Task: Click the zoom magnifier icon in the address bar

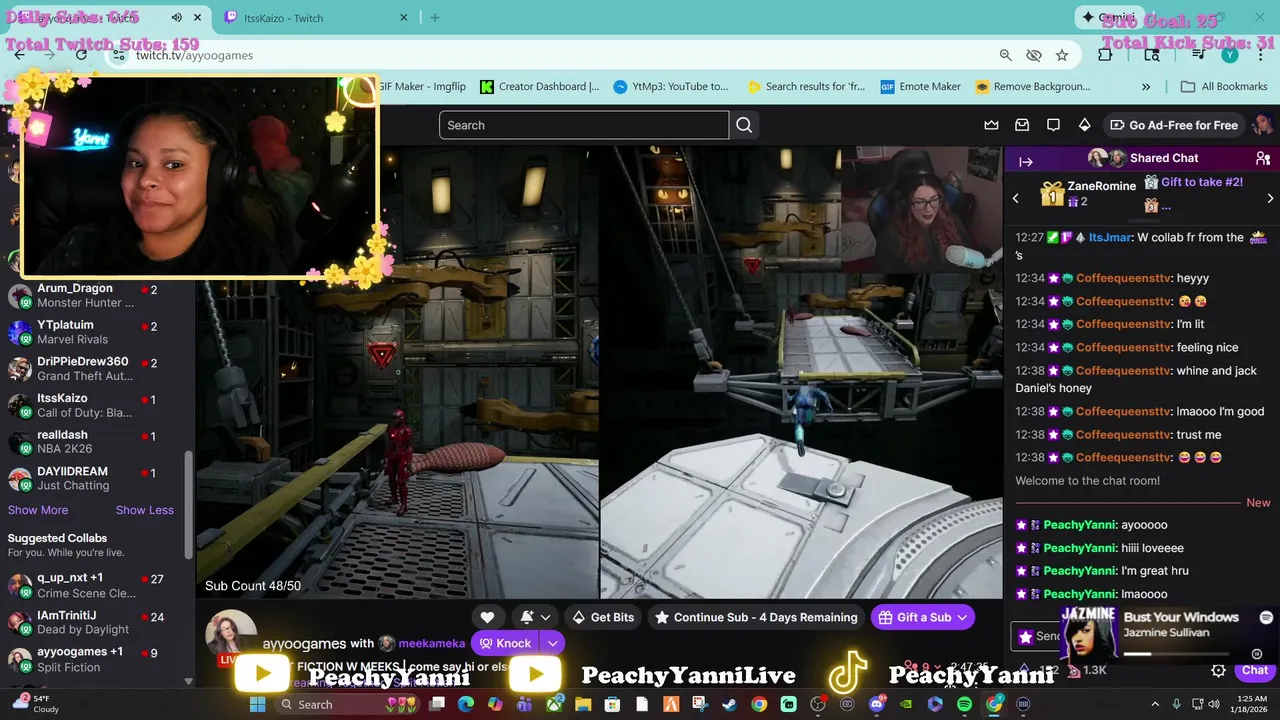Action: (x=1006, y=55)
